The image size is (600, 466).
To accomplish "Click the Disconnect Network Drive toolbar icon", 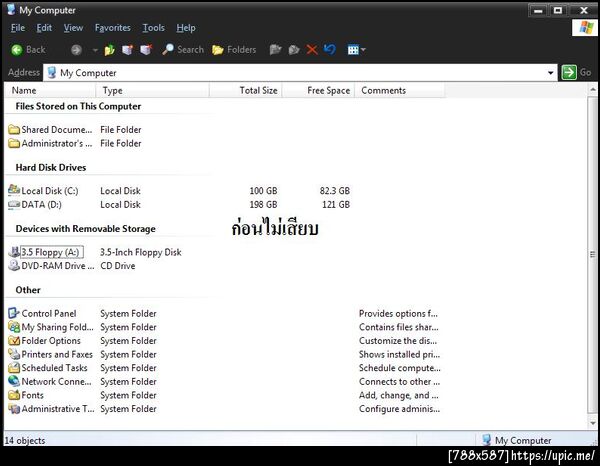I will (146, 50).
